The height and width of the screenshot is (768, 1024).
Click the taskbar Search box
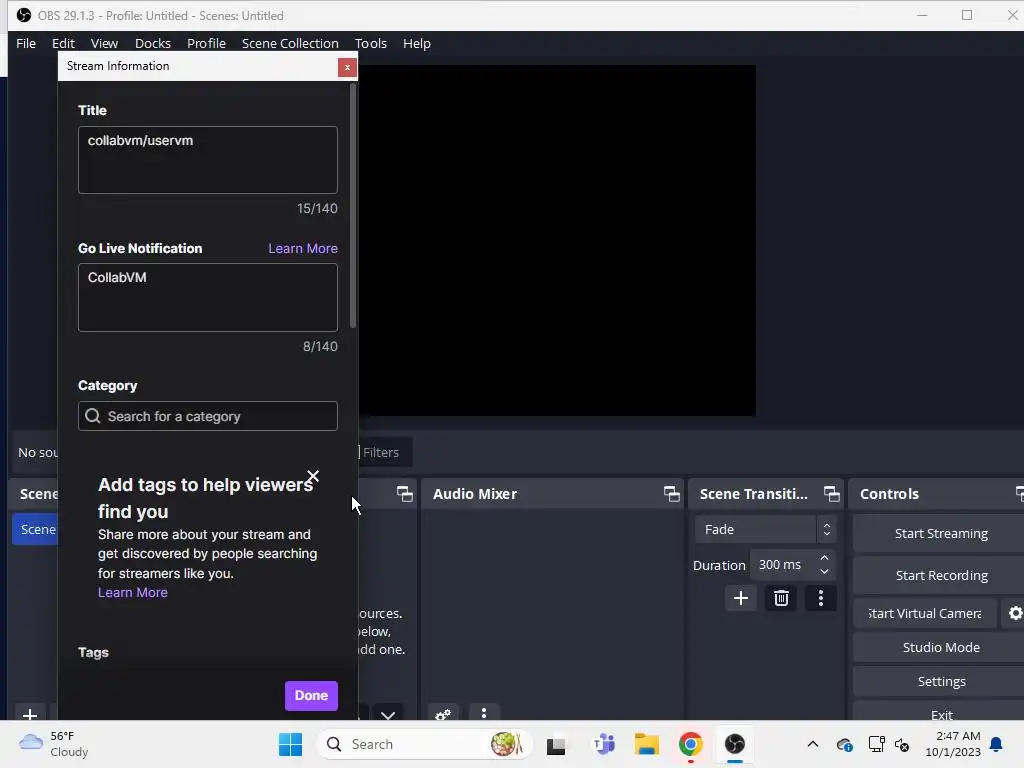tap(424, 744)
